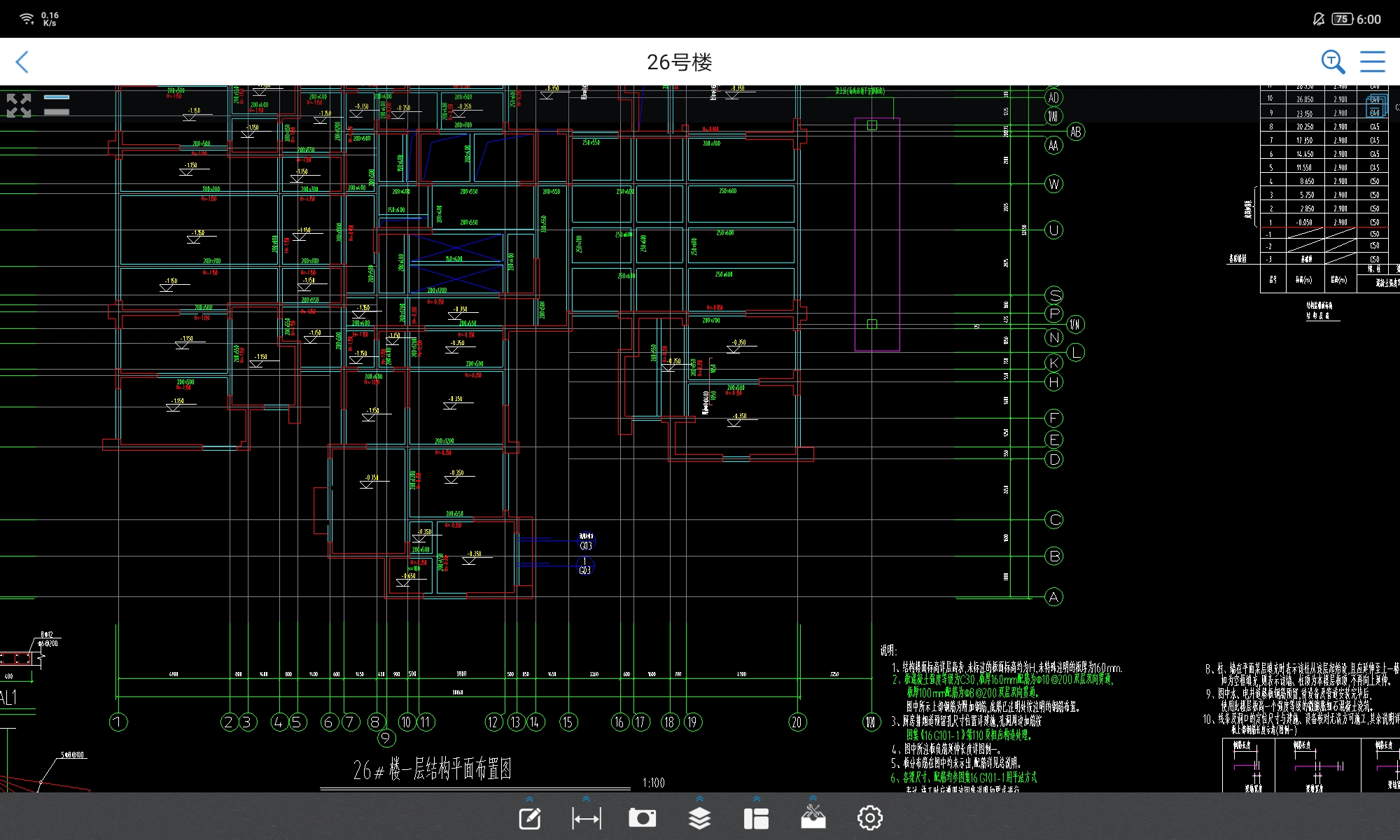Viewport: 1400px width, 840px height.
Task: Open the layout view panel tool
Action: tap(756, 818)
